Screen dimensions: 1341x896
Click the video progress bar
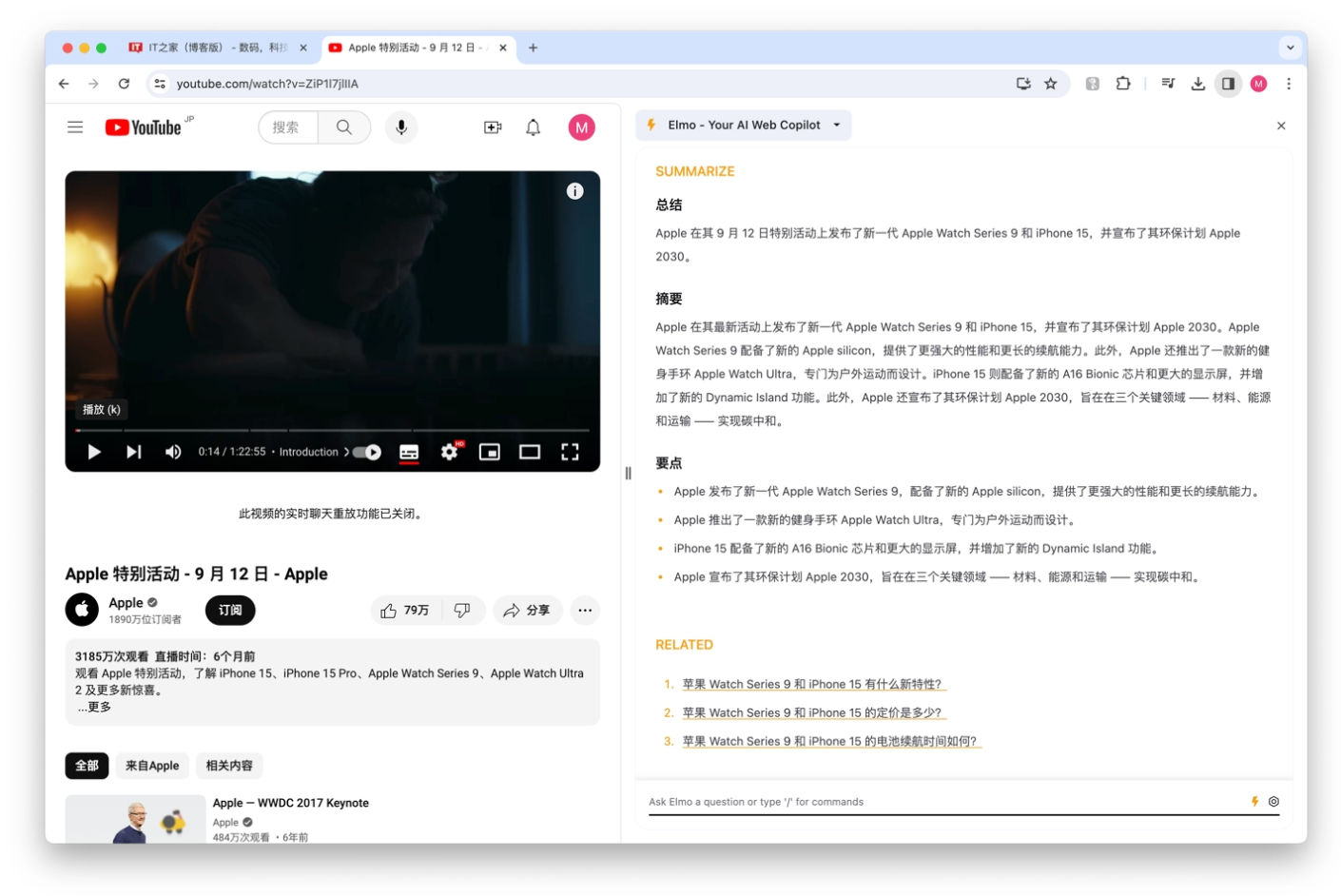tap(332, 431)
